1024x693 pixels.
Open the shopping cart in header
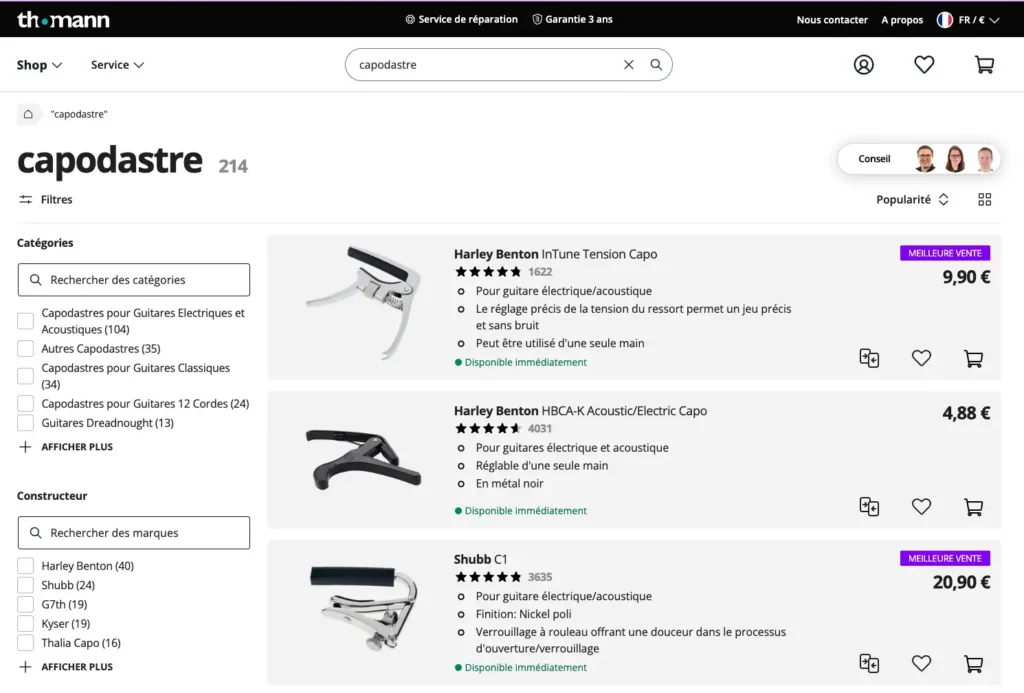tap(984, 65)
